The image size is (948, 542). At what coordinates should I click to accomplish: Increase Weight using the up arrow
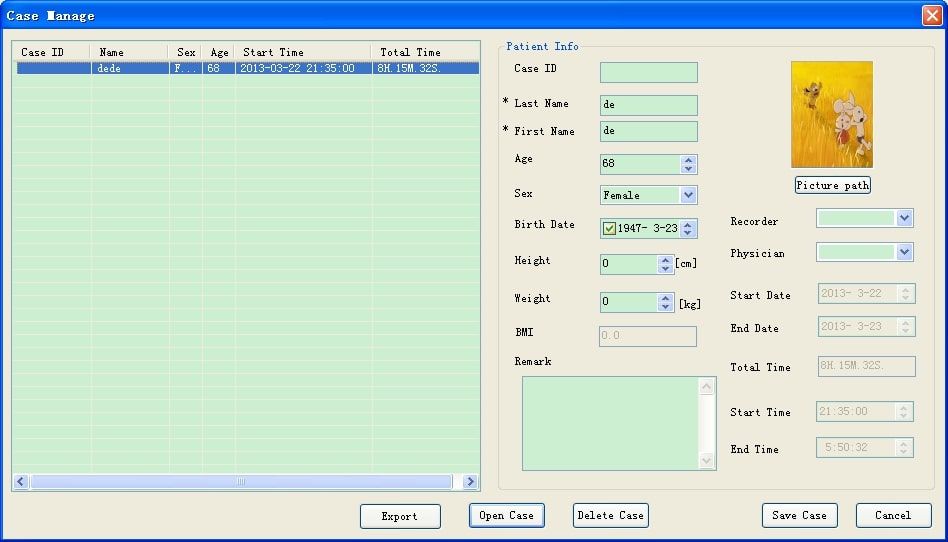pos(666,297)
